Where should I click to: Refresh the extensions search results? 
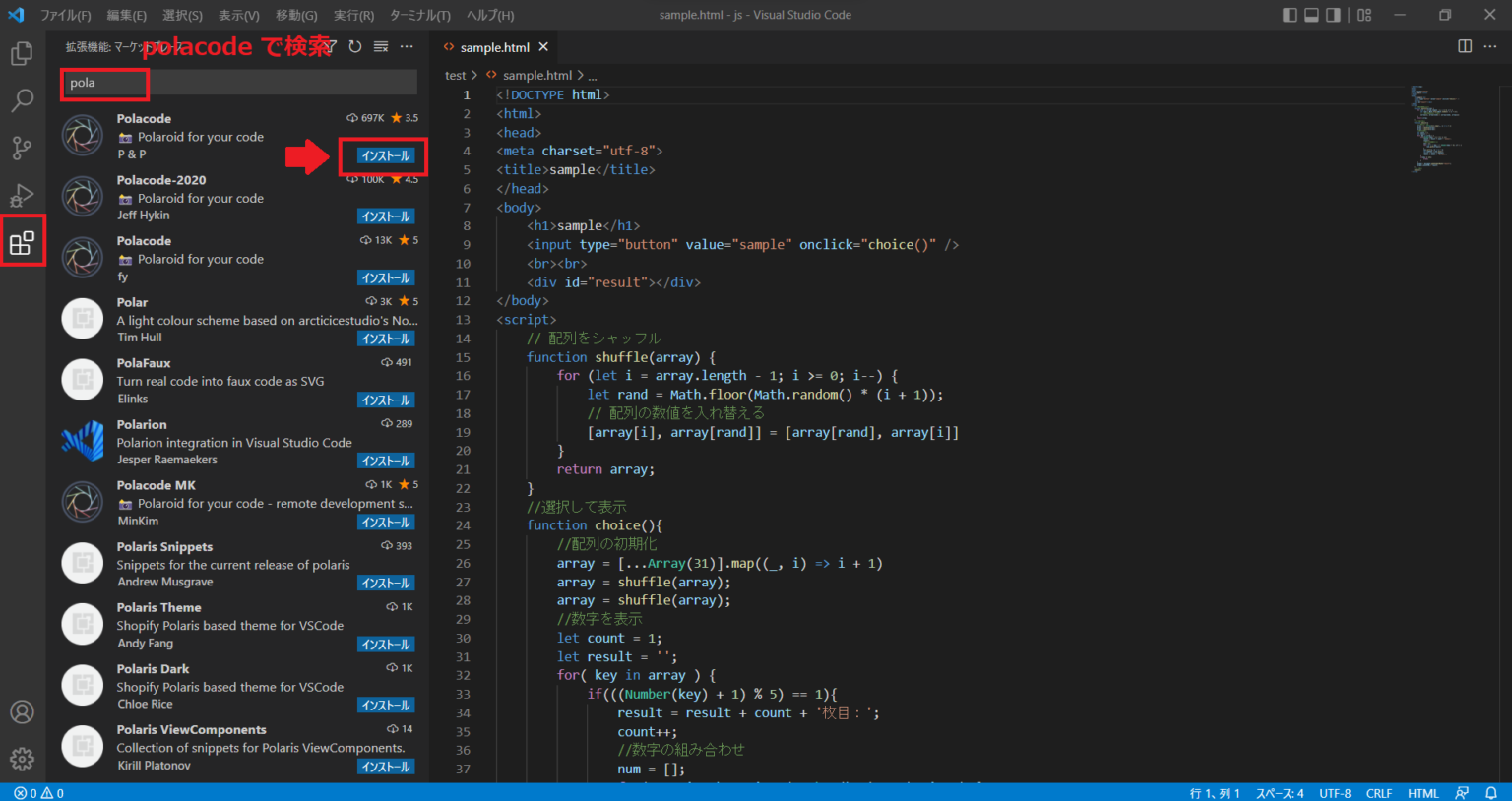[354, 46]
